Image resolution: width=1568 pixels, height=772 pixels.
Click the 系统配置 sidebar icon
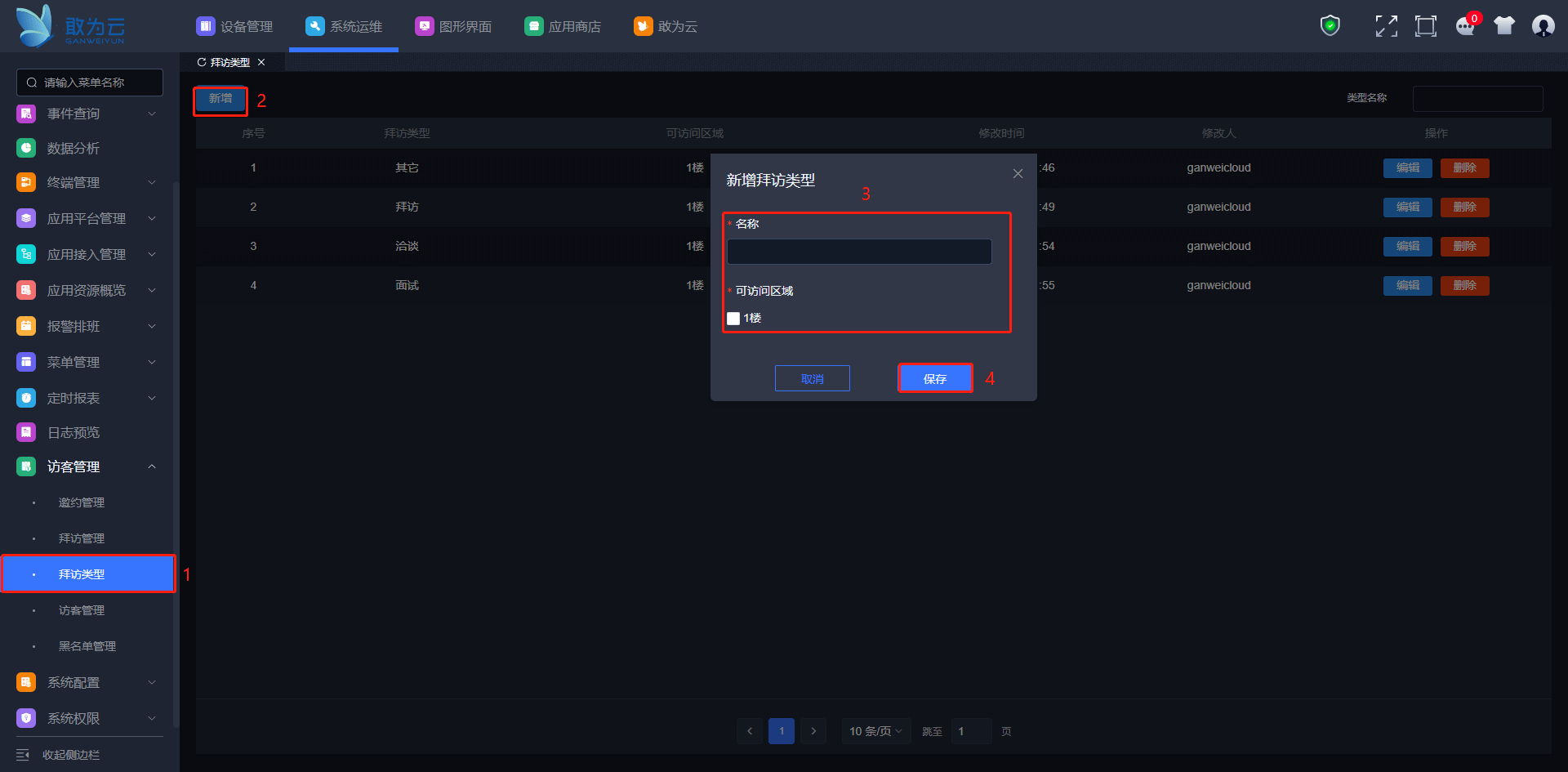[x=26, y=682]
